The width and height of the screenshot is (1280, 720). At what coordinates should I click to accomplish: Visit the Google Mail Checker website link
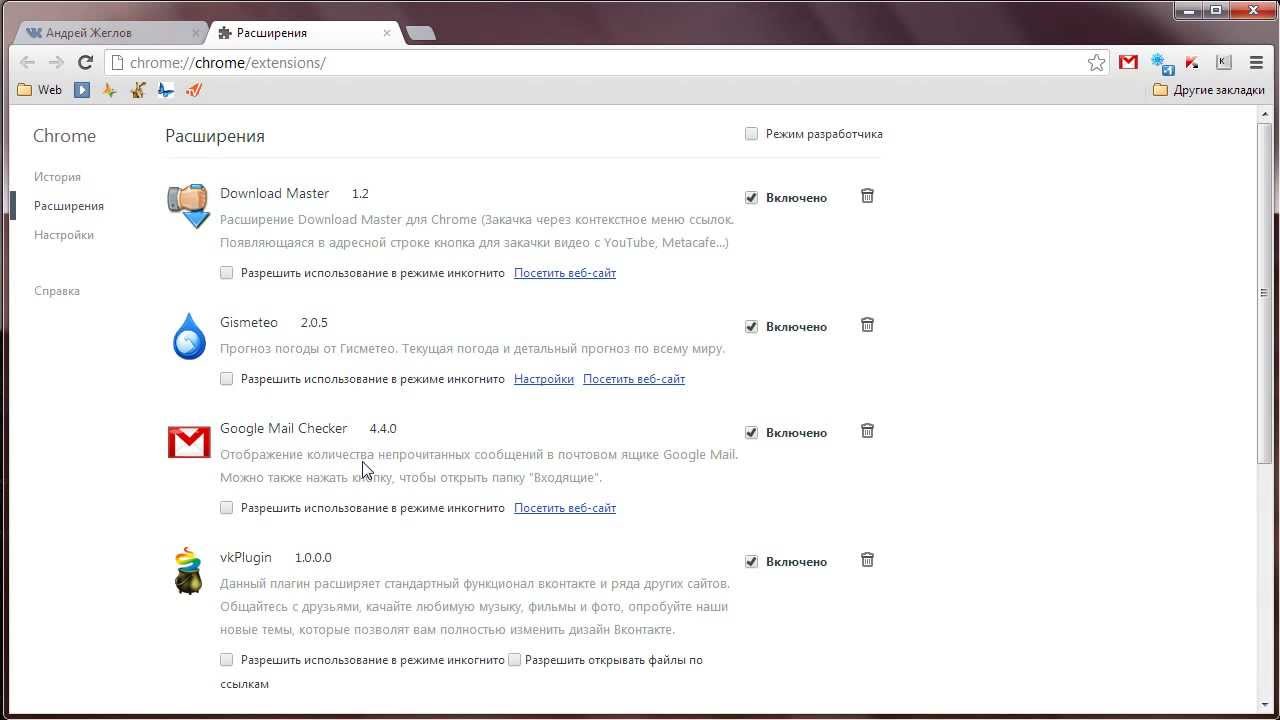tap(565, 508)
